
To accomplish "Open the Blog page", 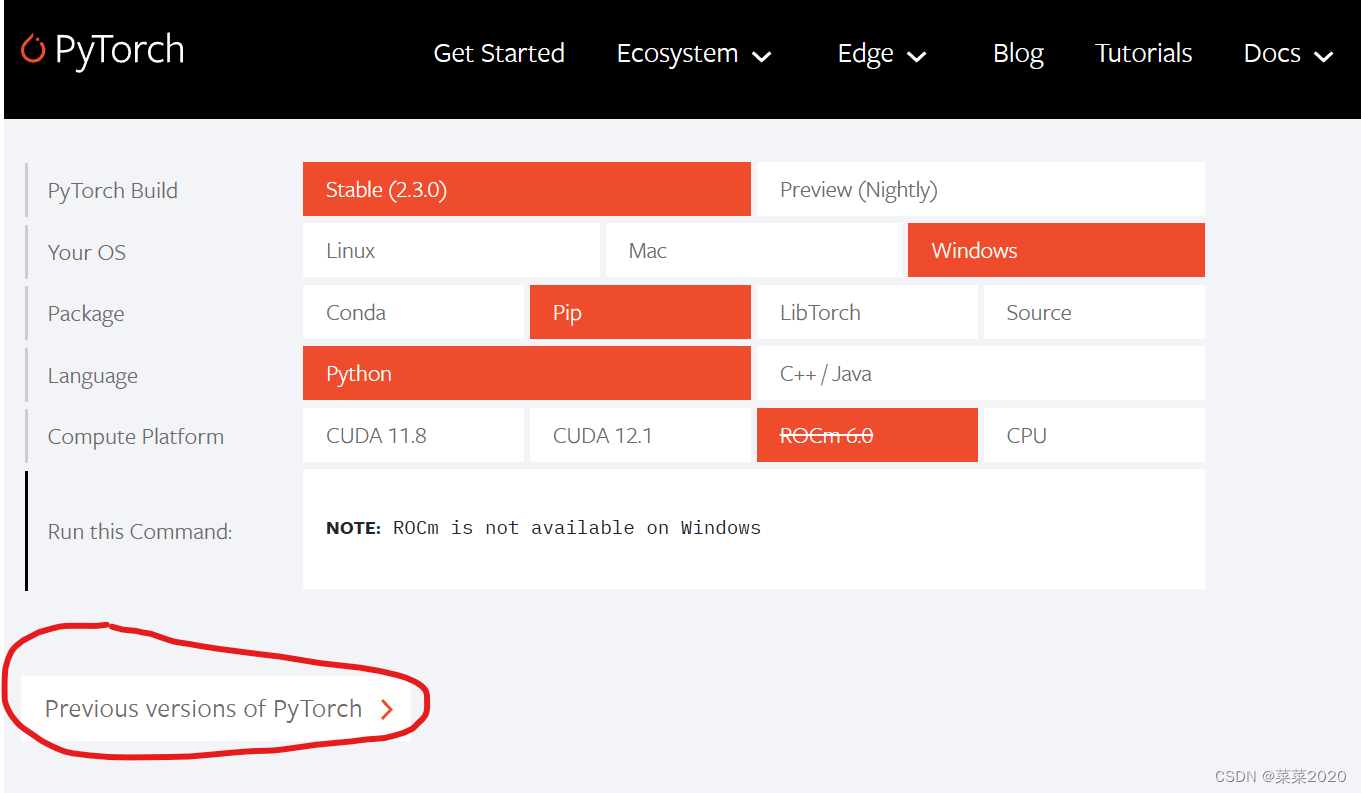I will [1018, 53].
